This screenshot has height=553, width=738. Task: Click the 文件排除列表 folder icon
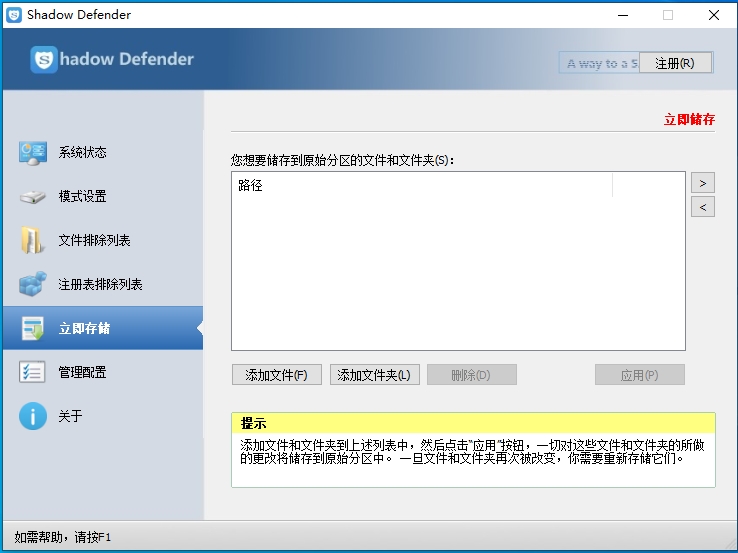pyautogui.click(x=32, y=240)
